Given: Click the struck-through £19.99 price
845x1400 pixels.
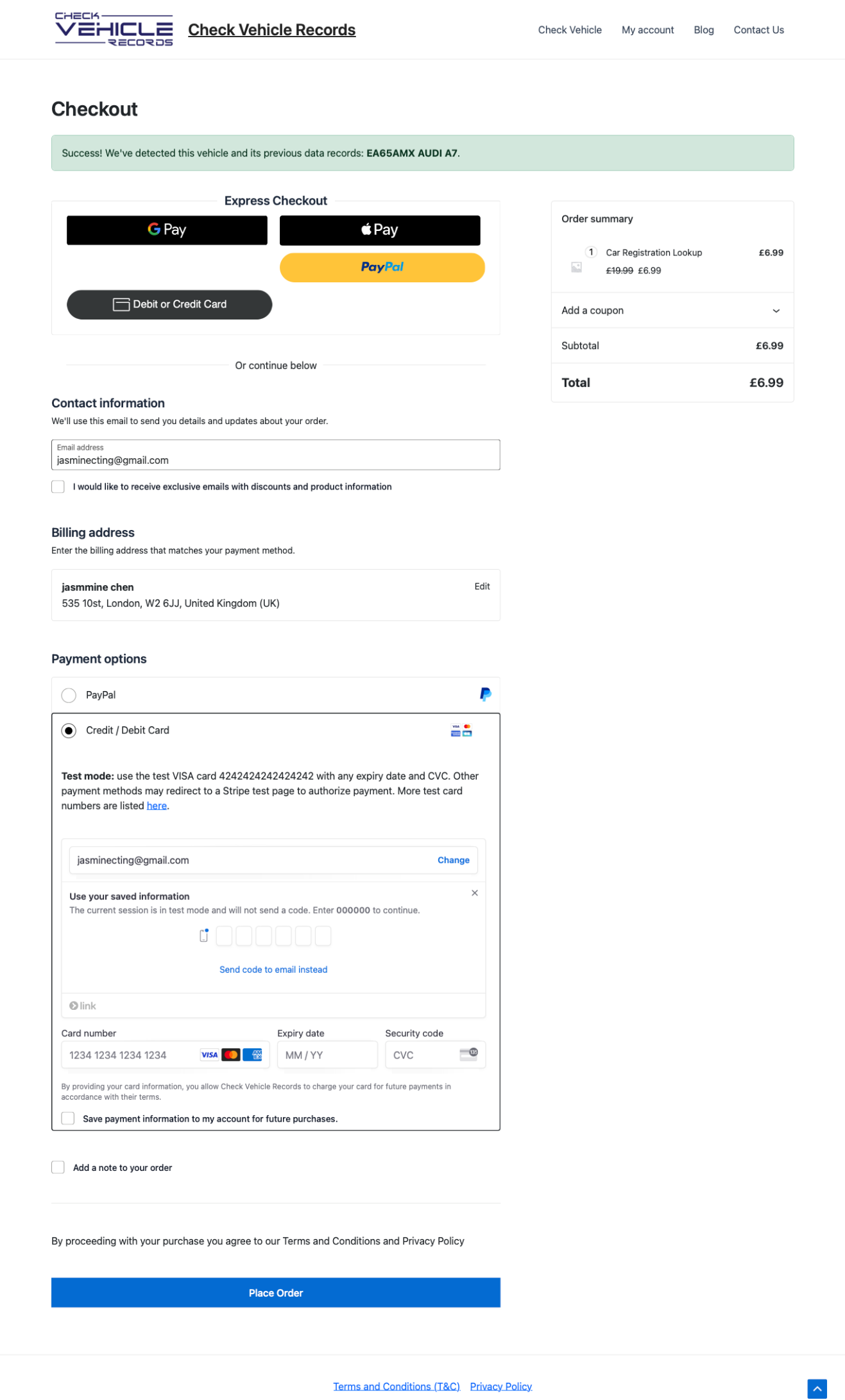Looking at the screenshot, I should tap(619, 271).
